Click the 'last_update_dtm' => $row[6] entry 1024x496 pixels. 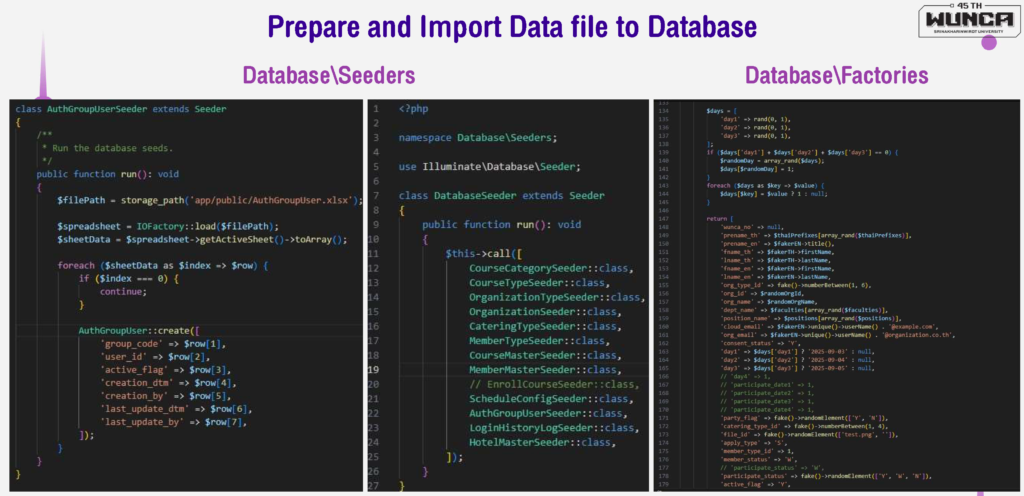176,409
